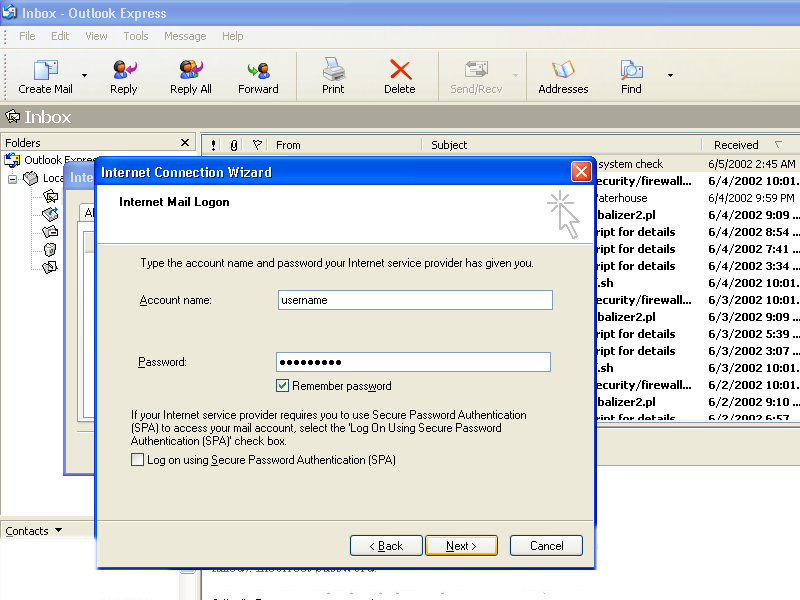Click the Password input field
This screenshot has width=800, height=600.
pos(413,362)
